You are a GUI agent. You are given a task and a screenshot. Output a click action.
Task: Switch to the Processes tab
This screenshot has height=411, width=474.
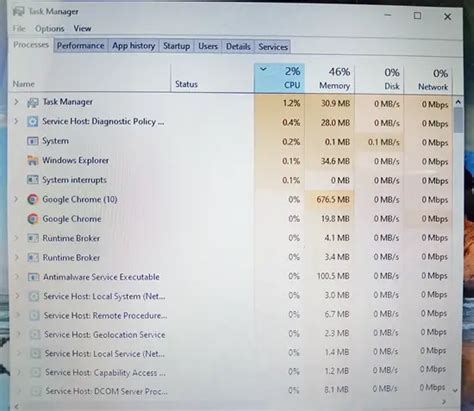(x=31, y=45)
